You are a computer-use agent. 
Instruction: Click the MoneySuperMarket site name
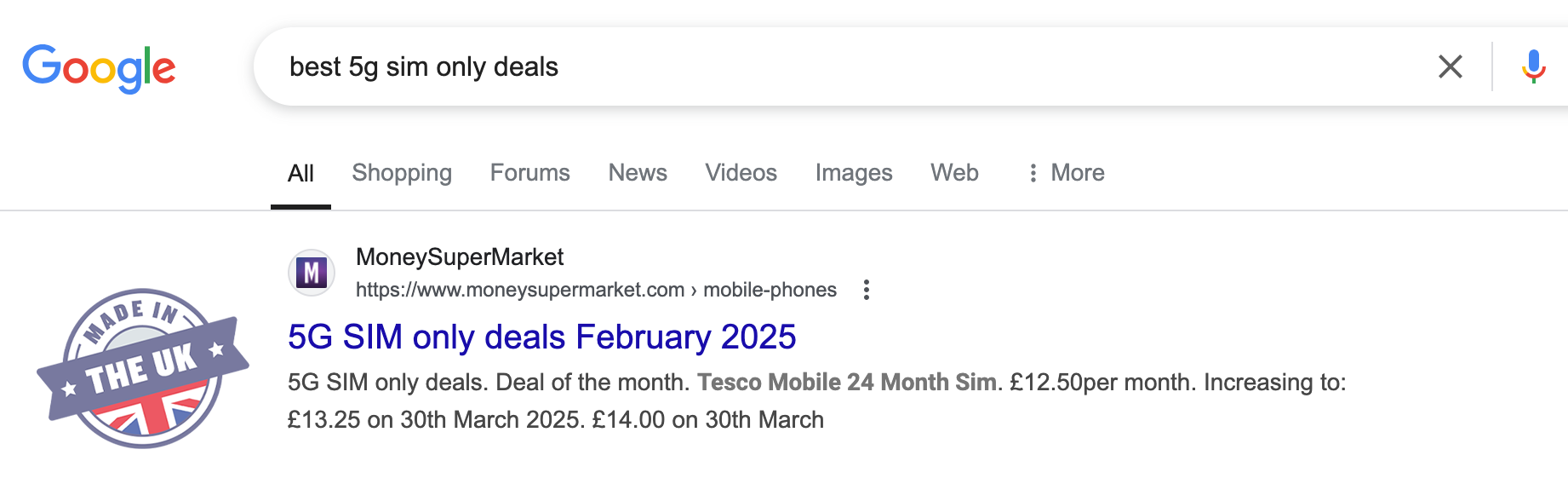click(x=460, y=256)
